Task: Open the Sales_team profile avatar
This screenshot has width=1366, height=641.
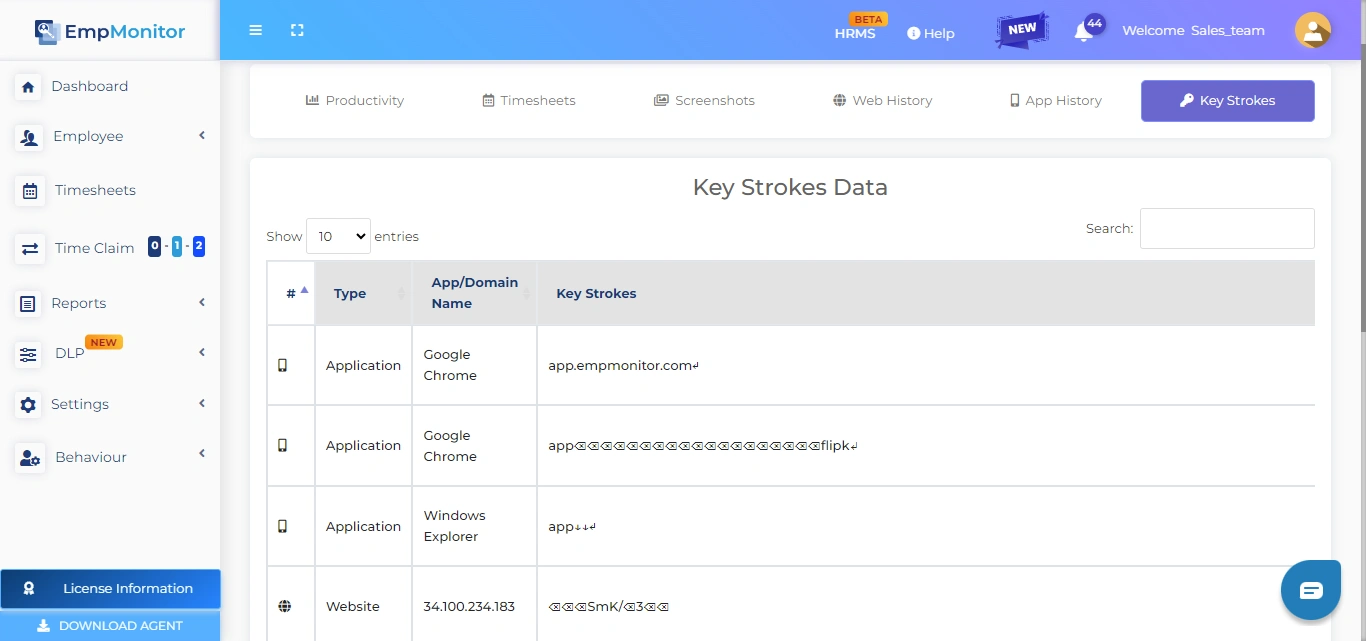Action: point(1313,30)
